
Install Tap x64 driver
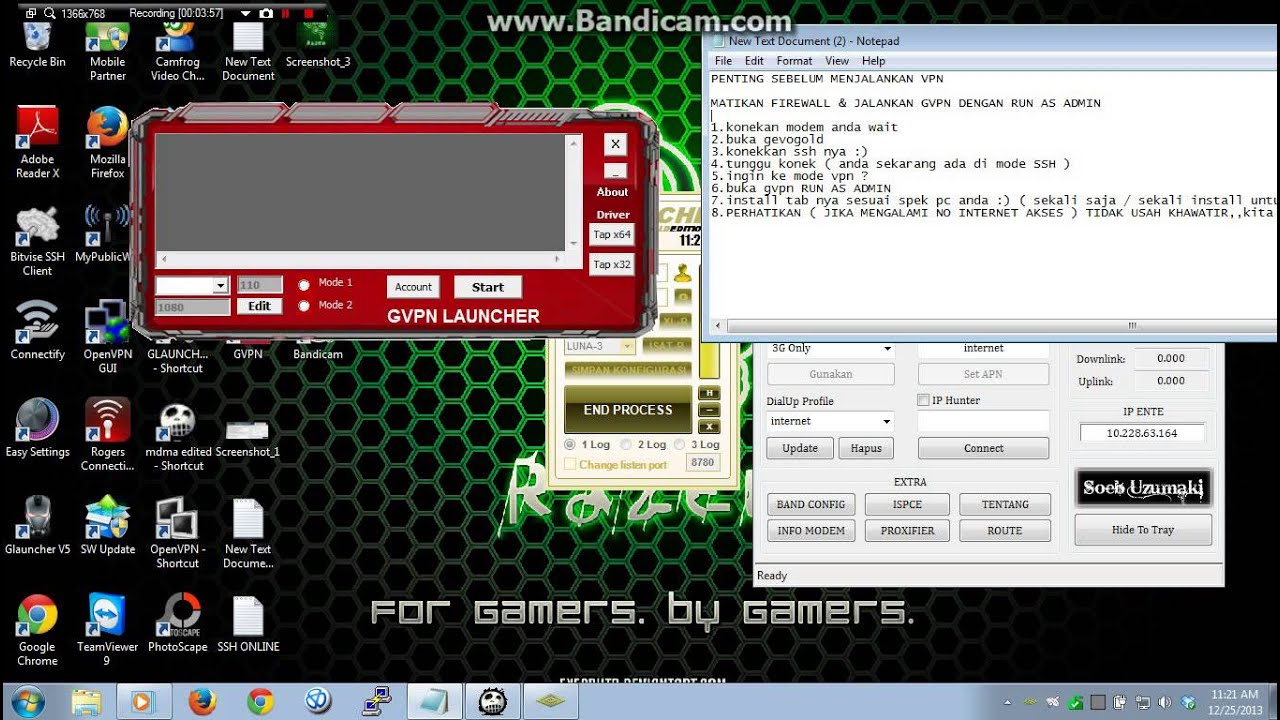(612, 235)
